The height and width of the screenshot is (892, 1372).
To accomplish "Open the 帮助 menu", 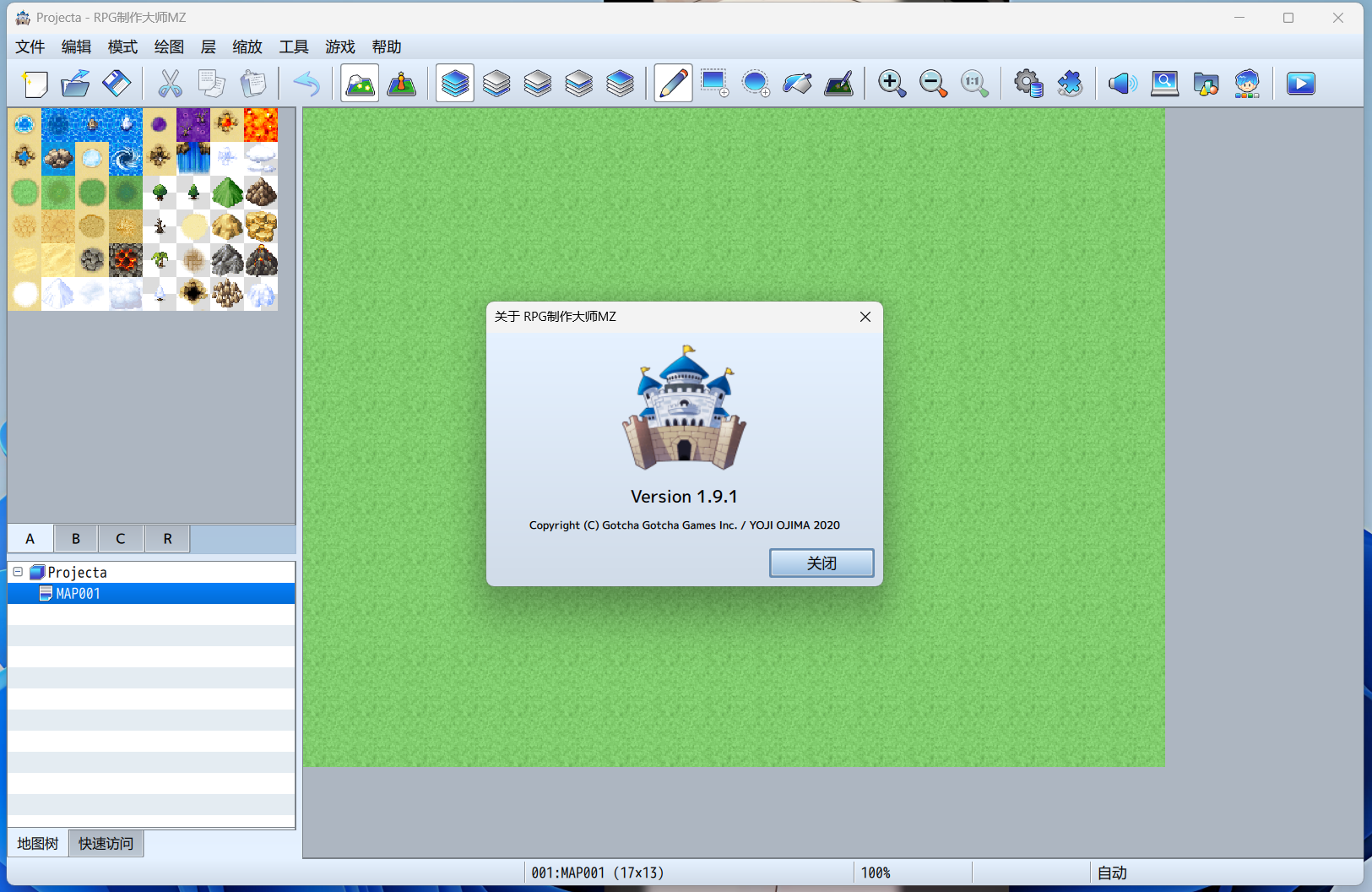I will pyautogui.click(x=388, y=47).
